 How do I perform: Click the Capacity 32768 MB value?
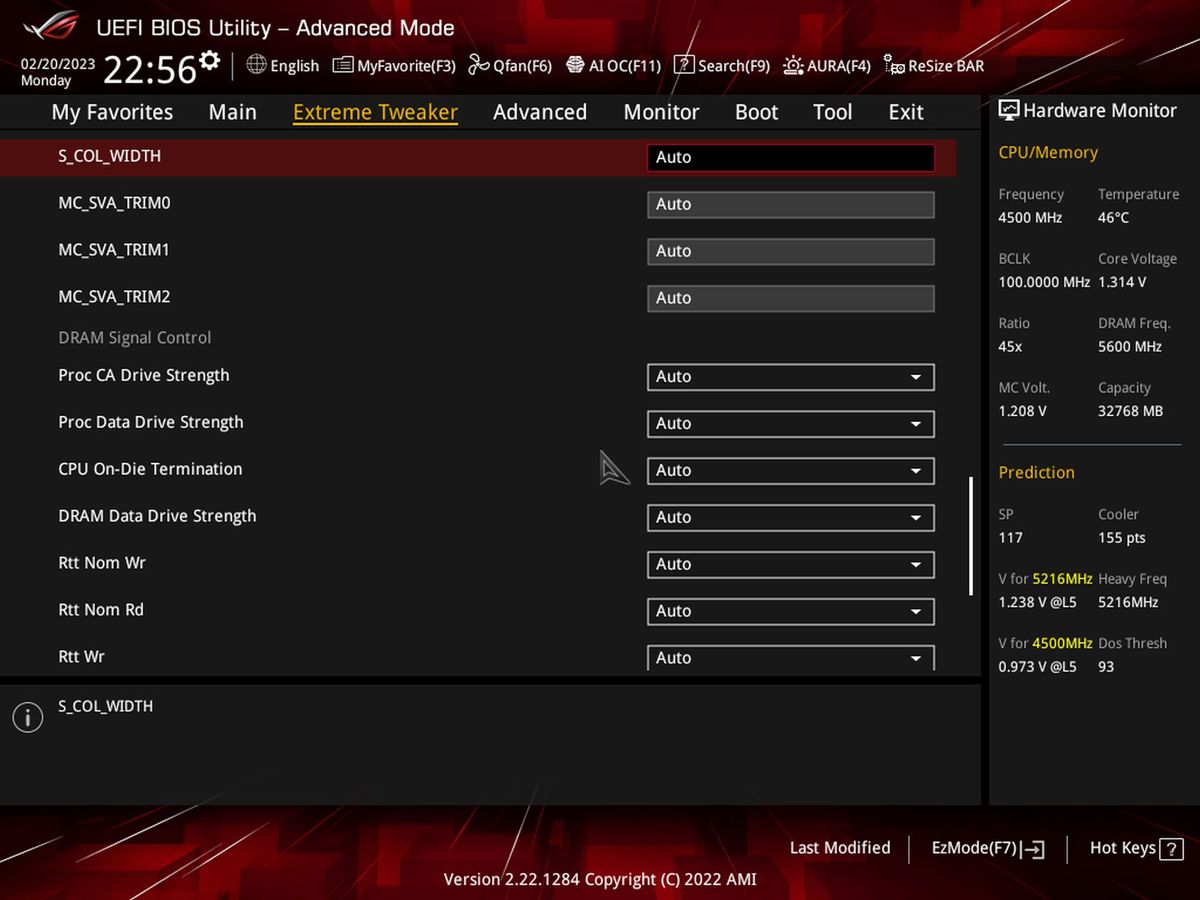(1130, 411)
